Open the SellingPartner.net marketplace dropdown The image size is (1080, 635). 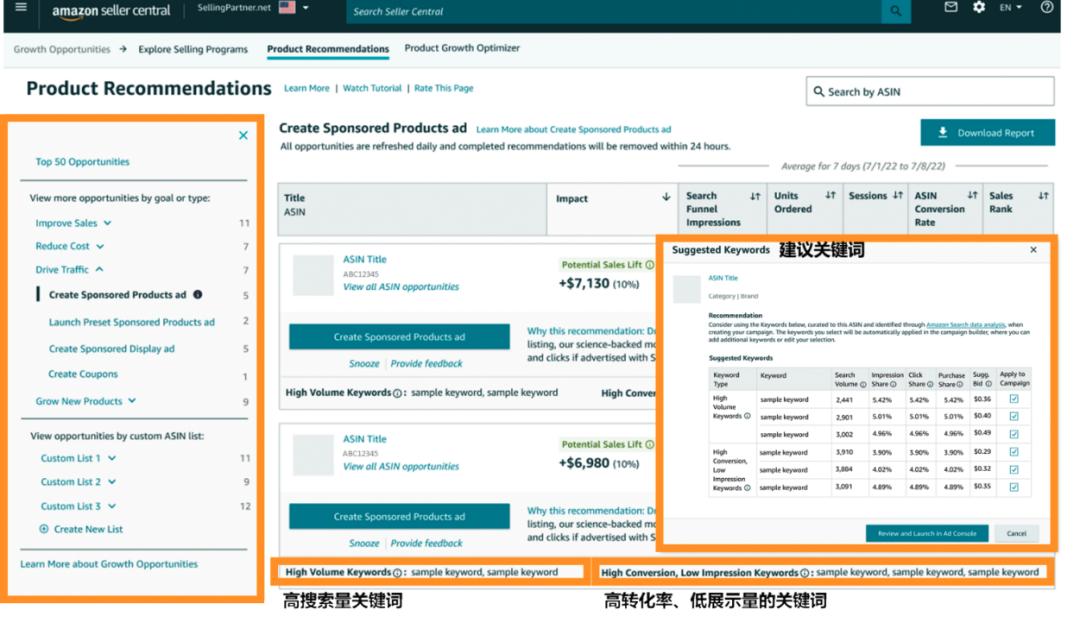(x=305, y=8)
